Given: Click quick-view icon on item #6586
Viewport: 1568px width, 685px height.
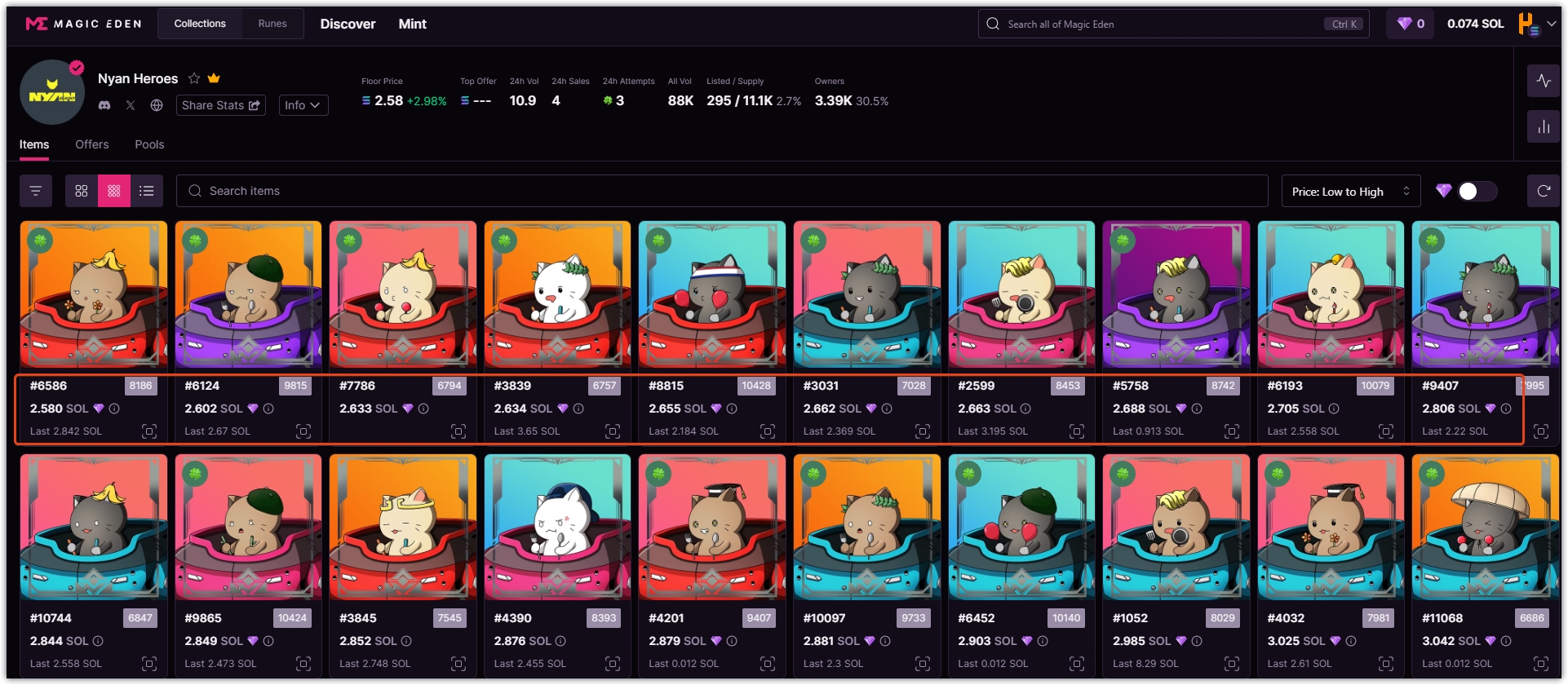Looking at the screenshot, I should point(149,431).
